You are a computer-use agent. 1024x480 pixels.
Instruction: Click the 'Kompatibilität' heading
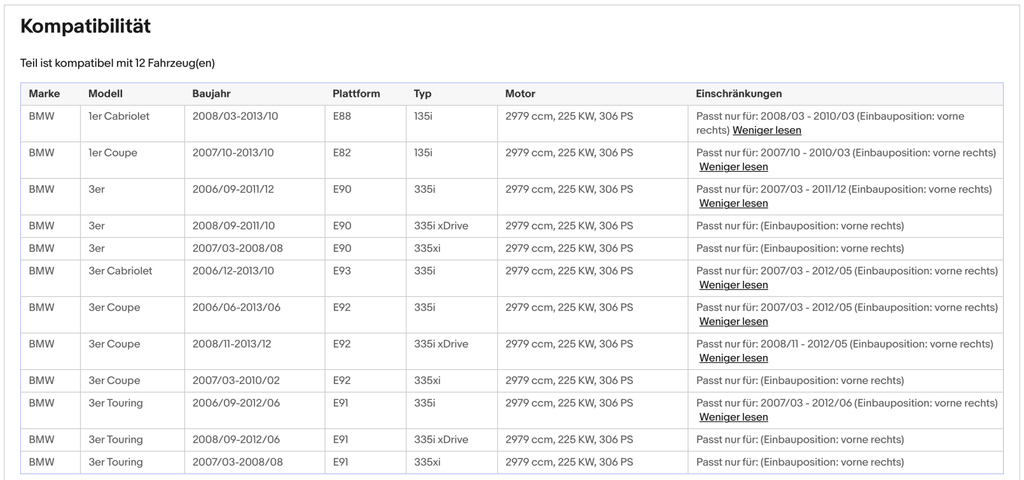click(x=86, y=26)
